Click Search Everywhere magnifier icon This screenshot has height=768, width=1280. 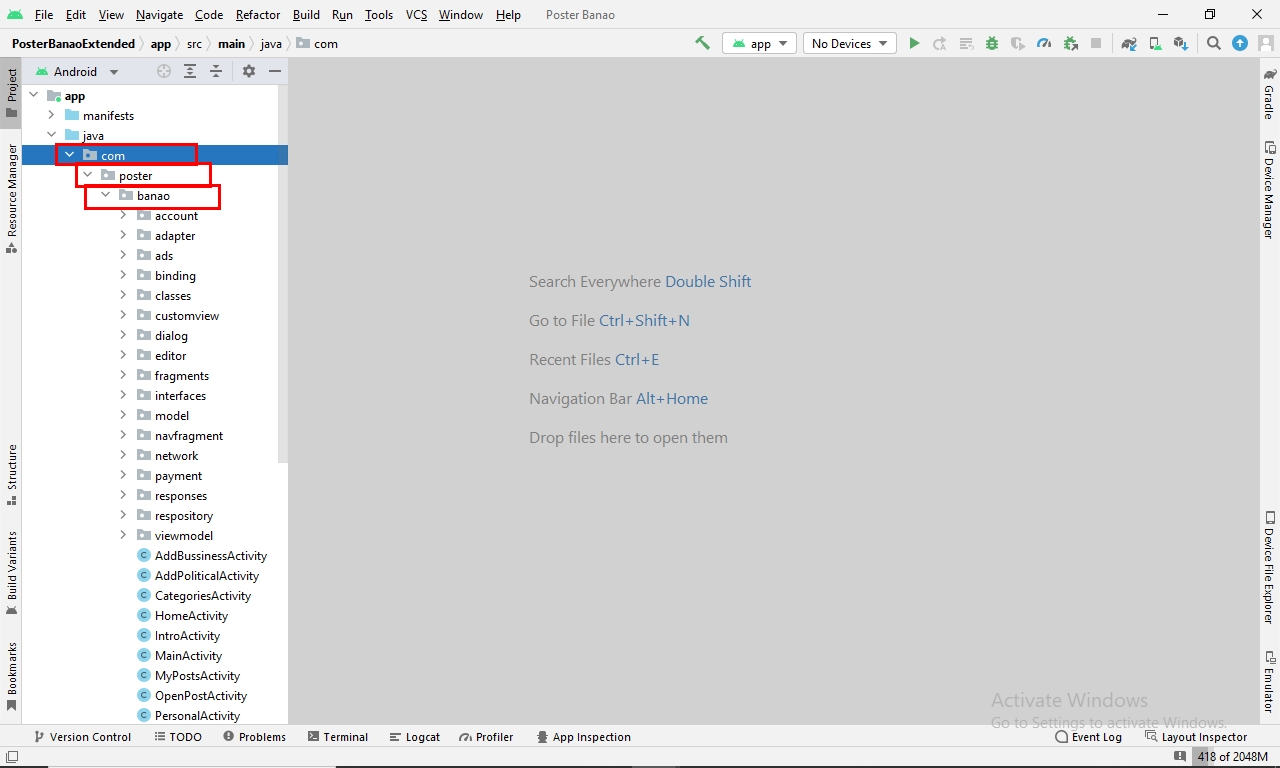click(1213, 43)
